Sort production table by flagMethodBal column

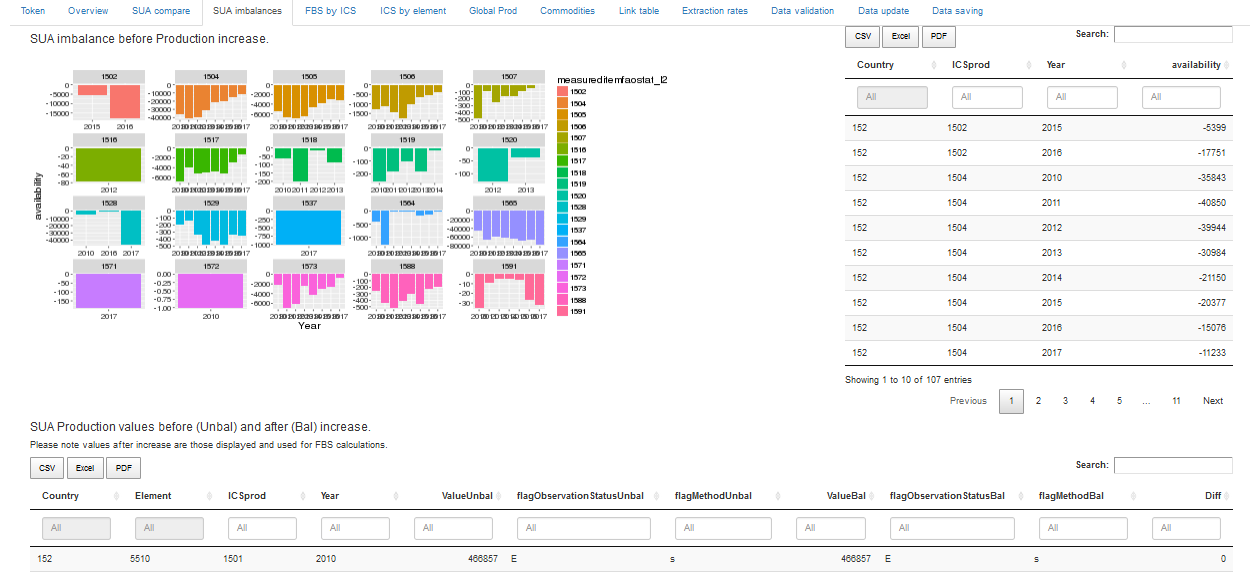click(x=1071, y=496)
